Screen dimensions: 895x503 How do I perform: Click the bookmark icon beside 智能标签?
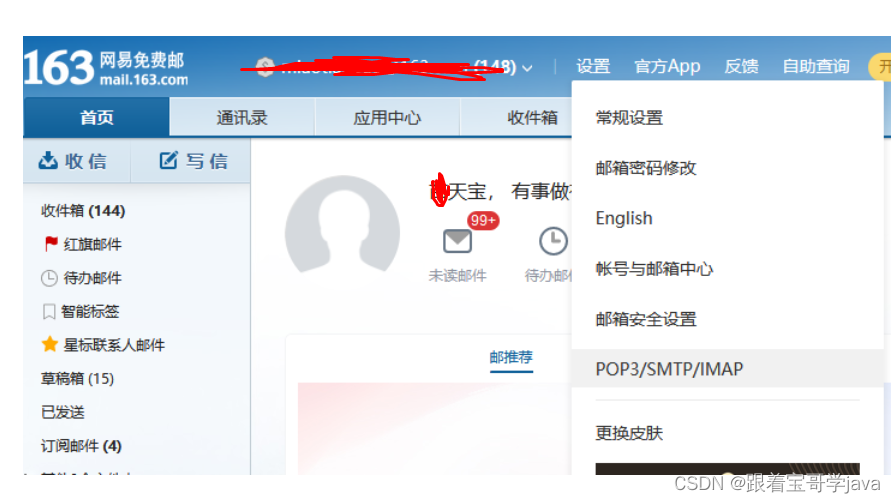[49, 311]
